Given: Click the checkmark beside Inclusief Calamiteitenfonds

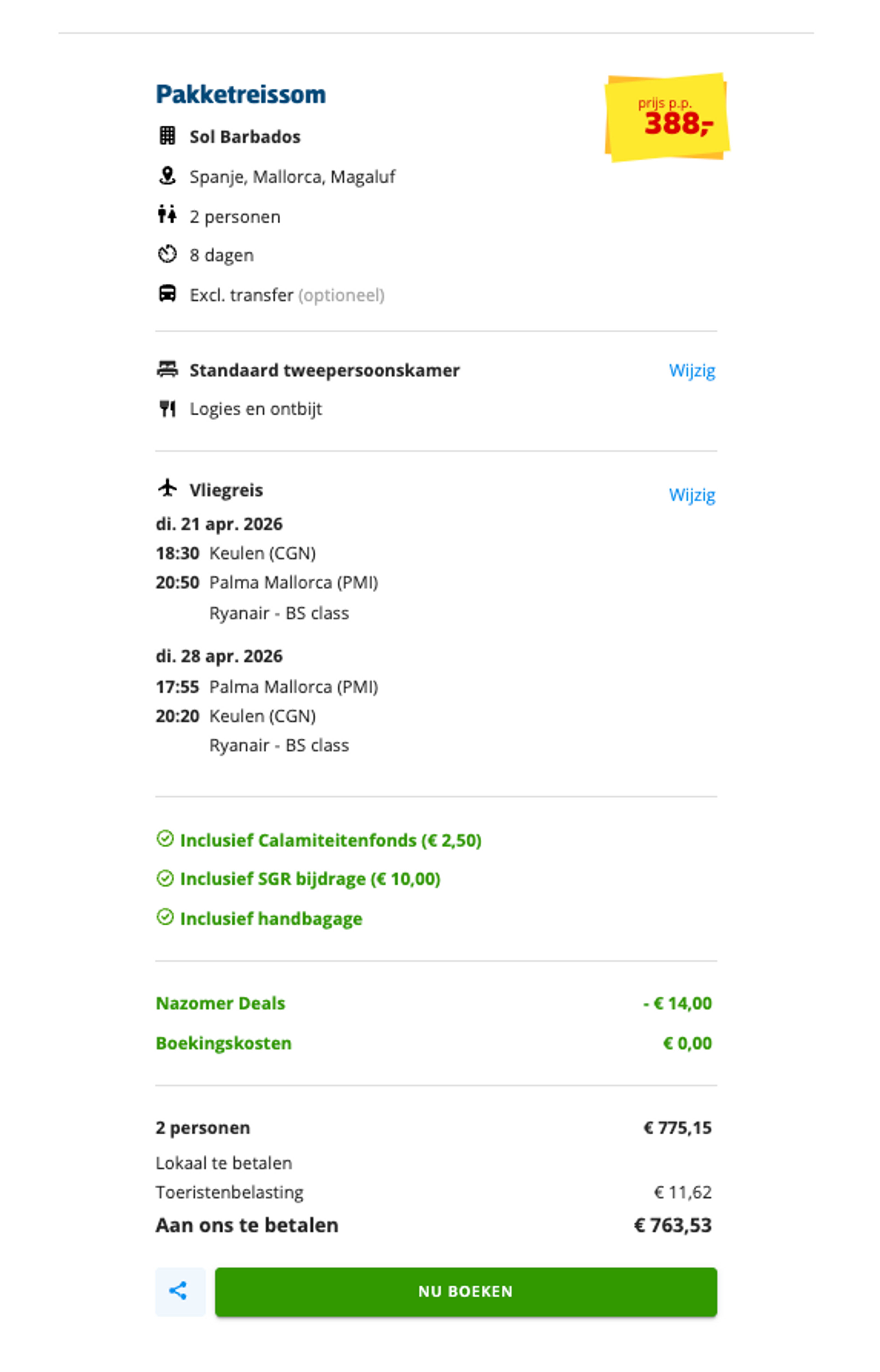Looking at the screenshot, I should 166,840.
